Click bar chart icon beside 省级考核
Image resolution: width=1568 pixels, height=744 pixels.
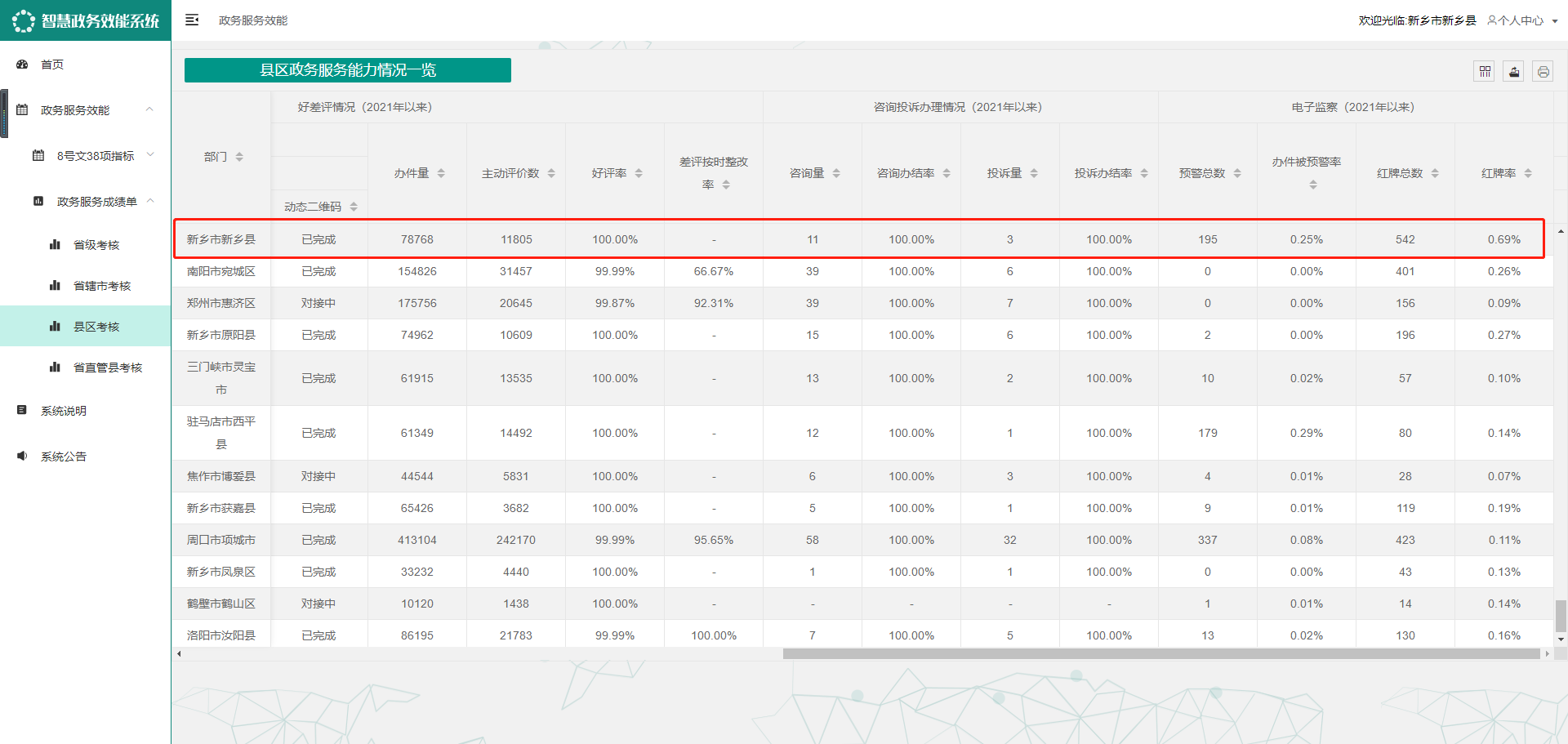coord(55,245)
